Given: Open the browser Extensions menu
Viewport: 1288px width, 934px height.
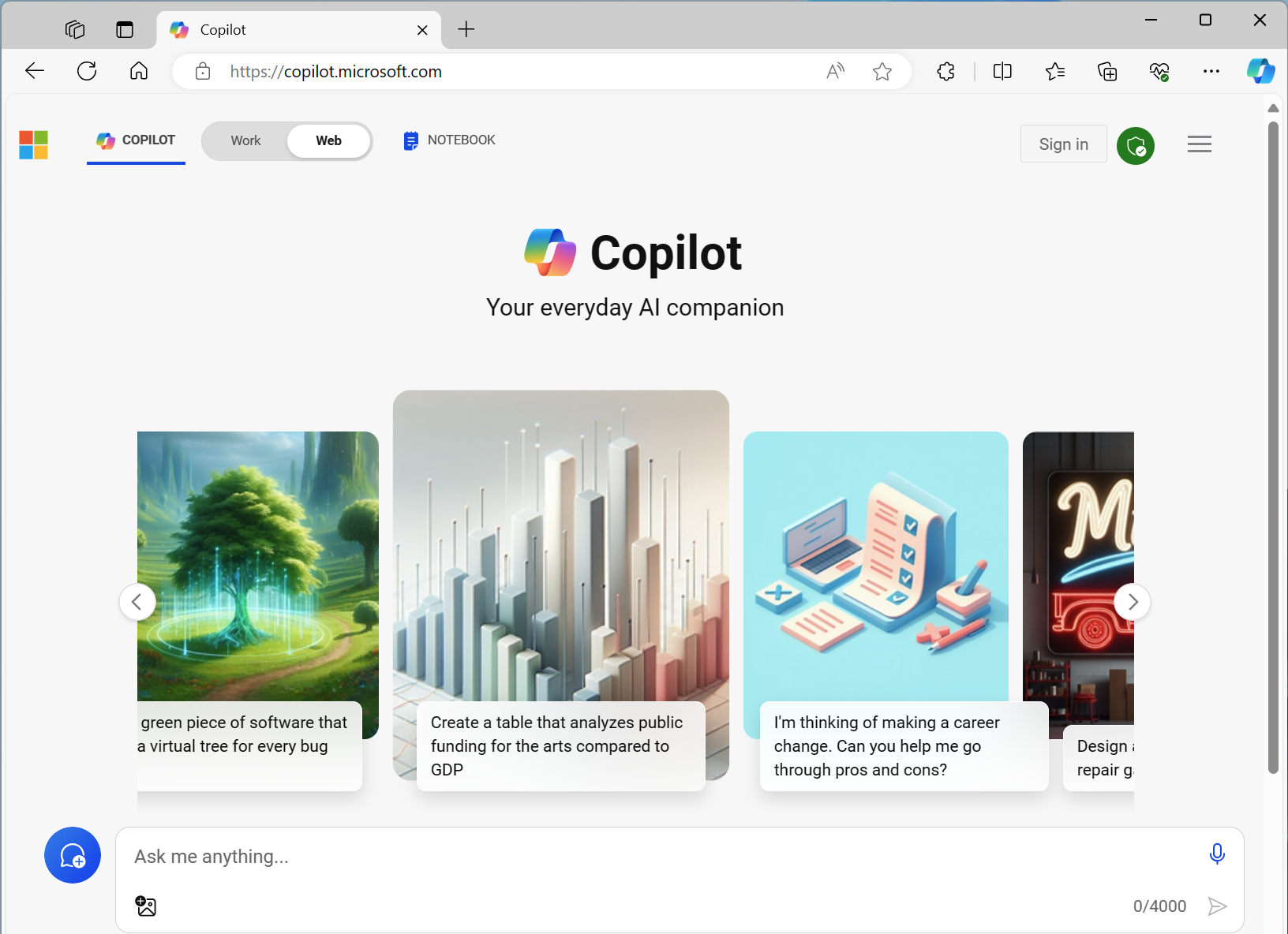Looking at the screenshot, I should [x=945, y=72].
